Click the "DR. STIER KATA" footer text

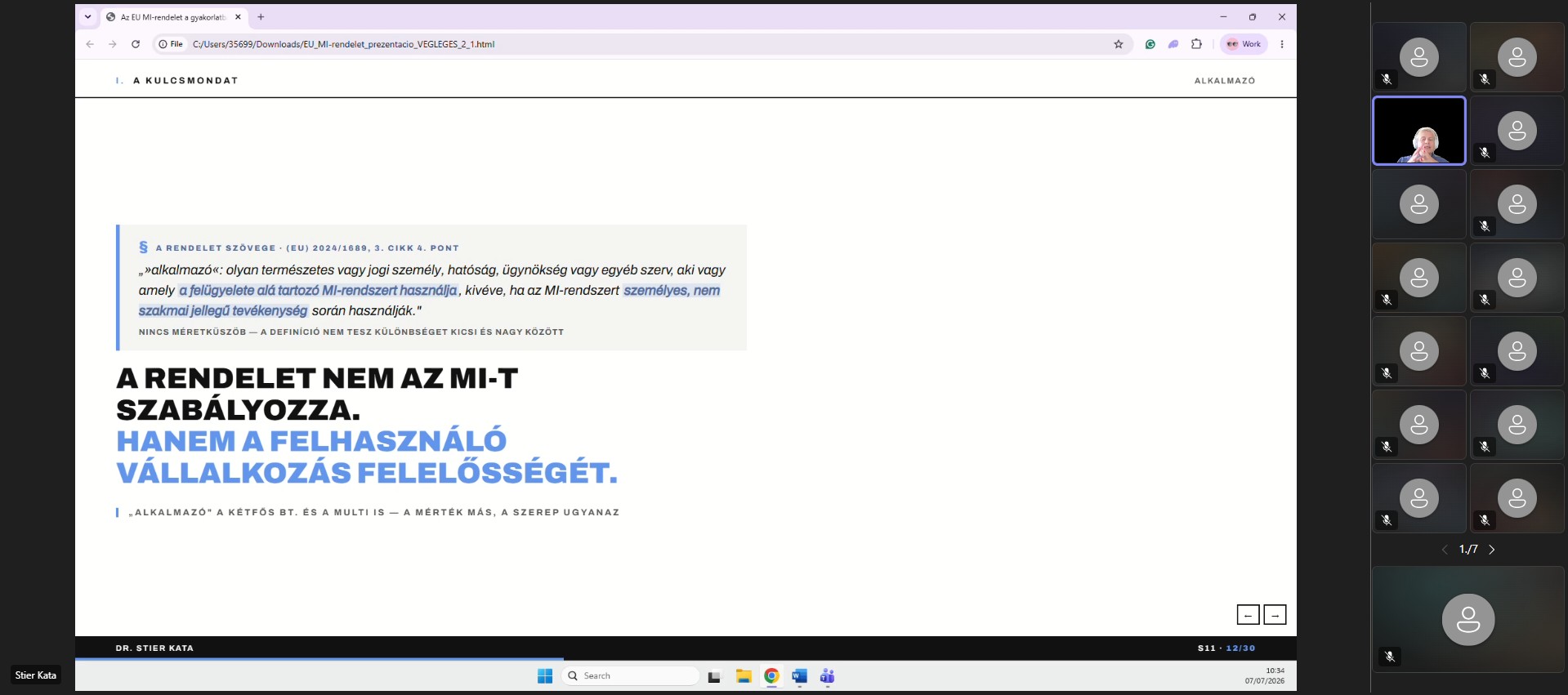pos(154,648)
